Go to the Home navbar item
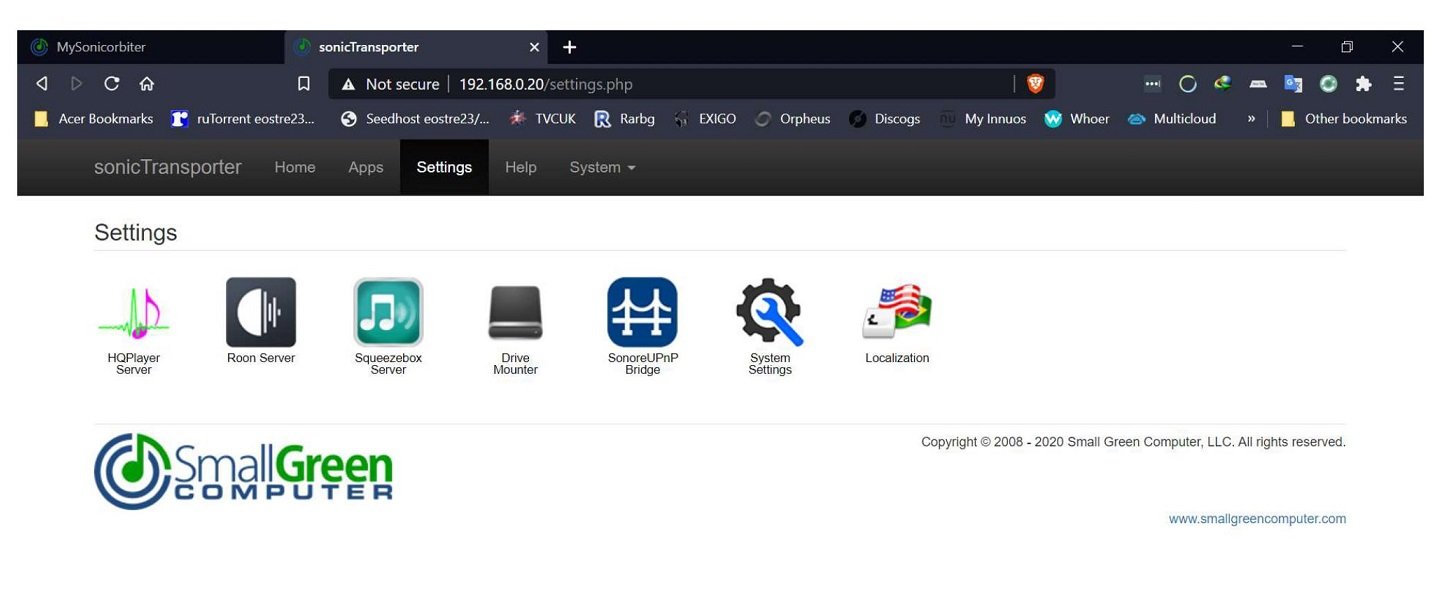 point(295,167)
